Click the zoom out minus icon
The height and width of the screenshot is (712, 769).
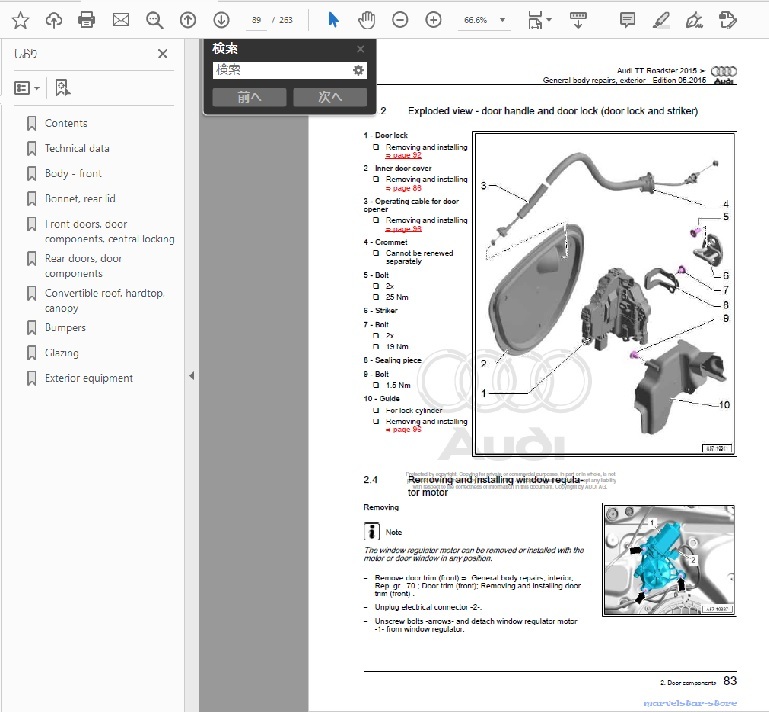(400, 20)
